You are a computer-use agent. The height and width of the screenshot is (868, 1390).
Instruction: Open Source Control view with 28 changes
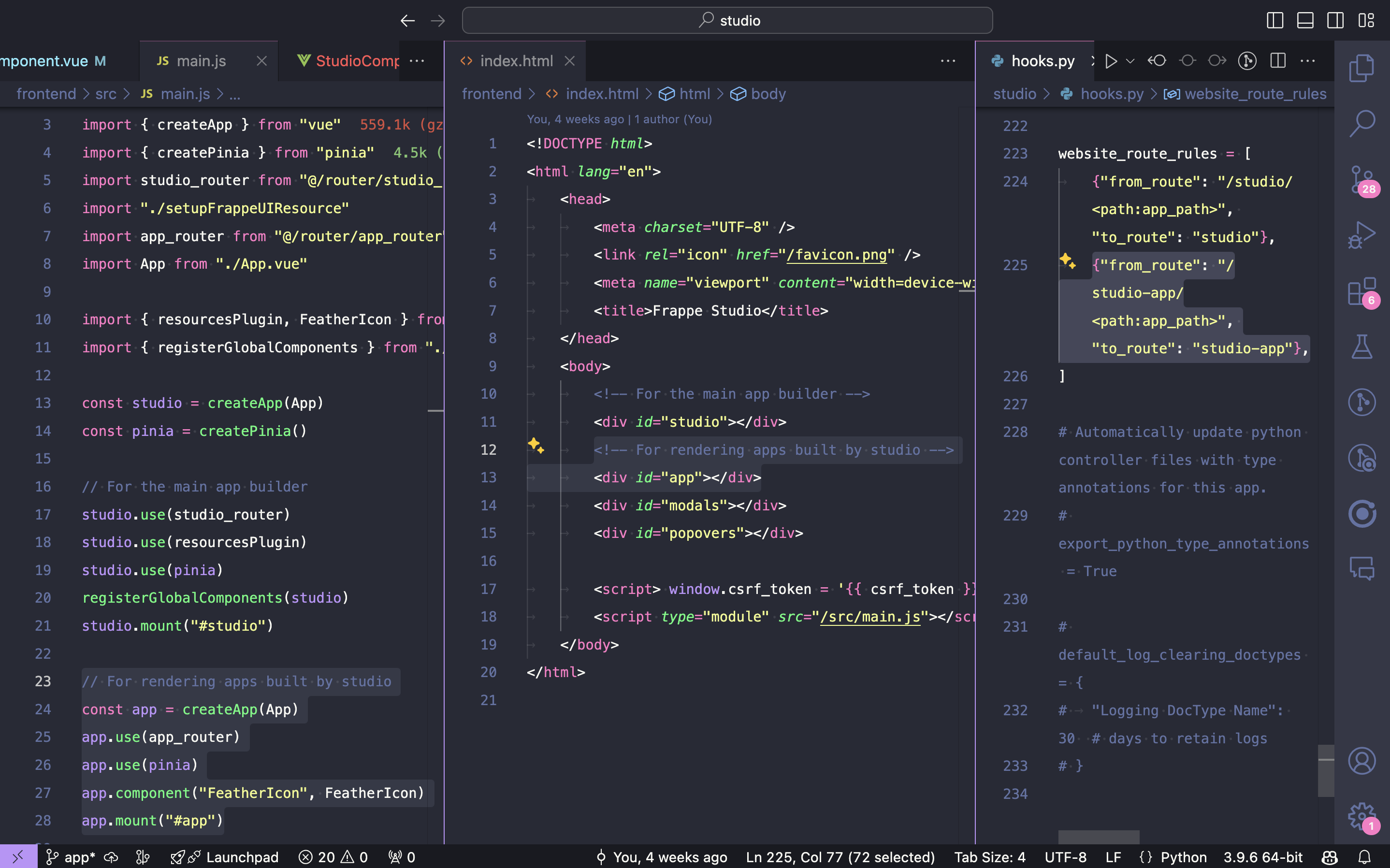(1362, 180)
